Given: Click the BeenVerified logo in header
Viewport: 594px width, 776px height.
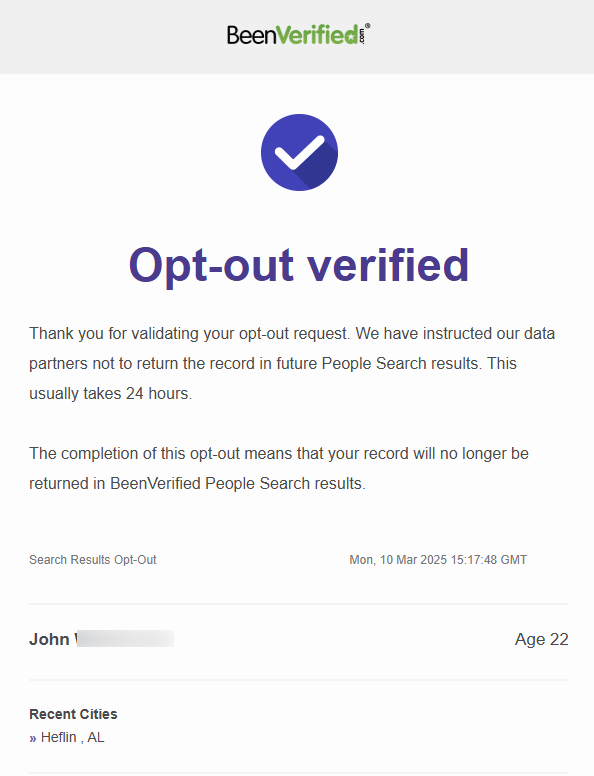Looking at the screenshot, I should 298,35.
